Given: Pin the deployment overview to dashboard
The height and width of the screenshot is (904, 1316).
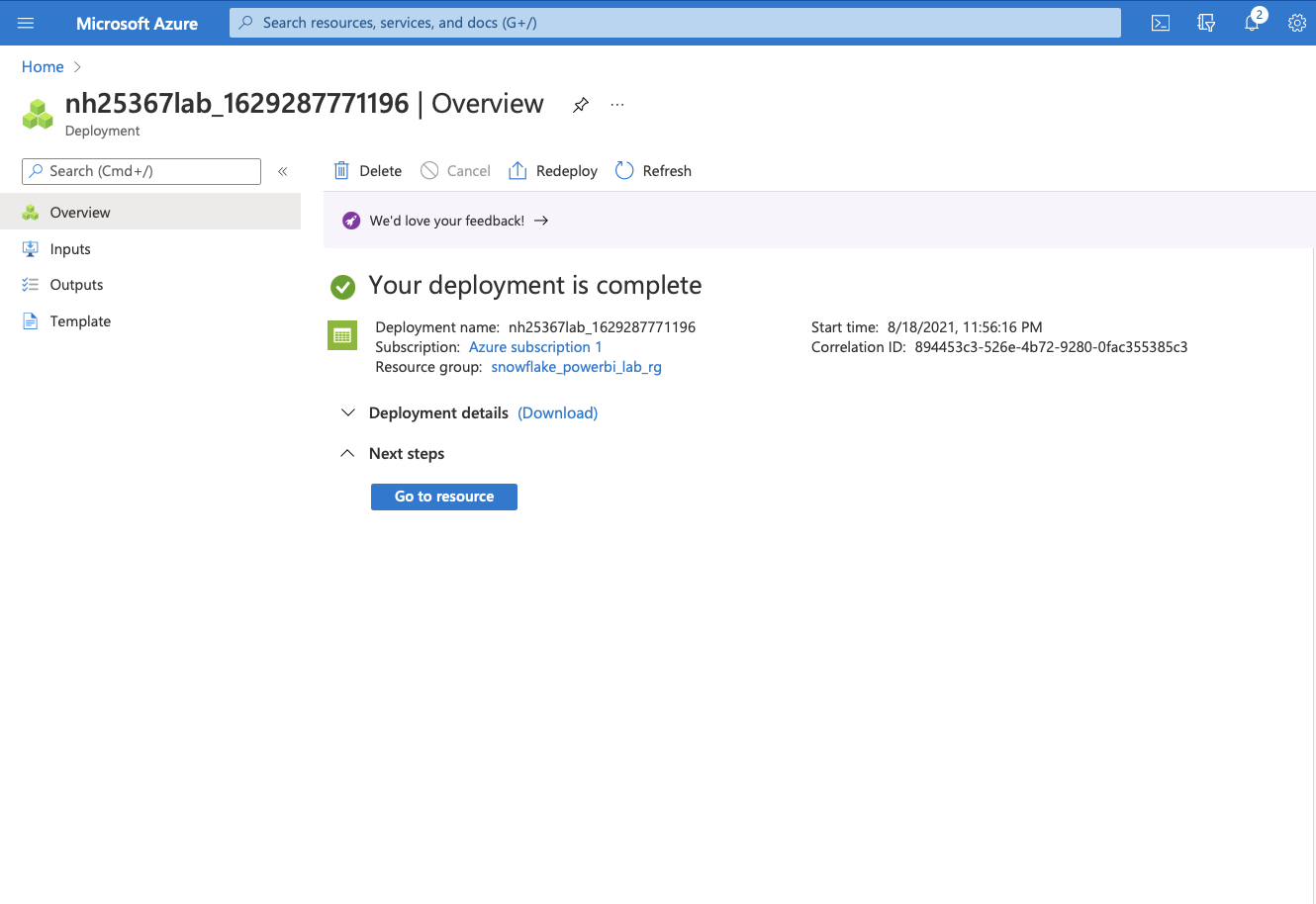Looking at the screenshot, I should [x=581, y=105].
